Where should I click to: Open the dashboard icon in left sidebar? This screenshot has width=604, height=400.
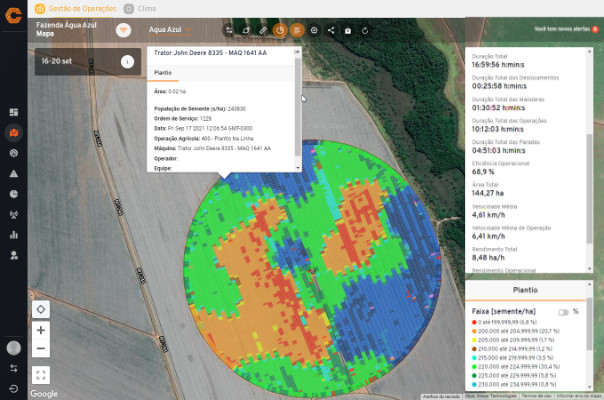pyautogui.click(x=14, y=112)
